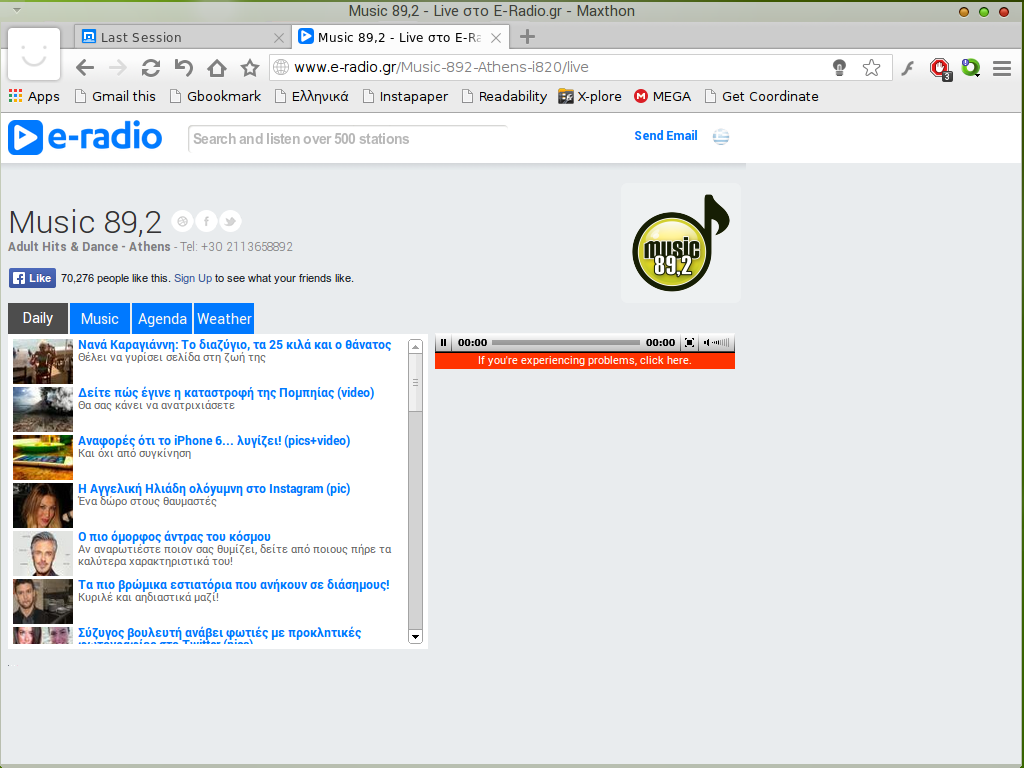Open the Instapaper bookmark
The width and height of the screenshot is (1024, 768).
pos(406,97)
